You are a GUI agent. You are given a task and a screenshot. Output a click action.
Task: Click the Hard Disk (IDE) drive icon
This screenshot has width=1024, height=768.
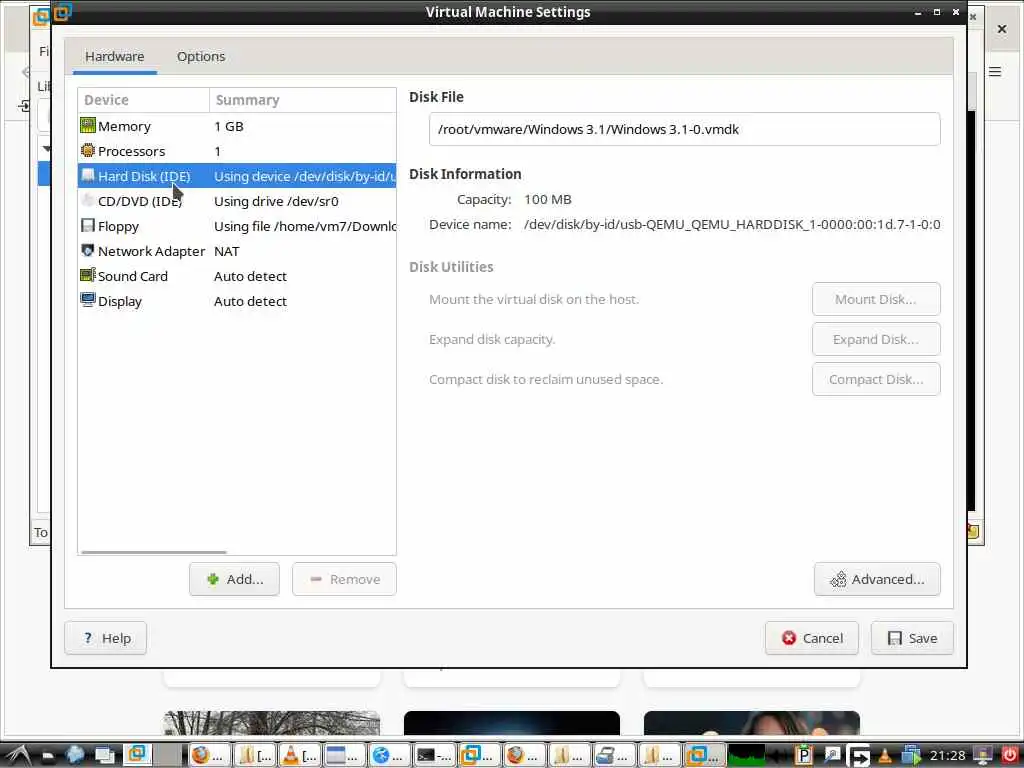(x=88, y=176)
